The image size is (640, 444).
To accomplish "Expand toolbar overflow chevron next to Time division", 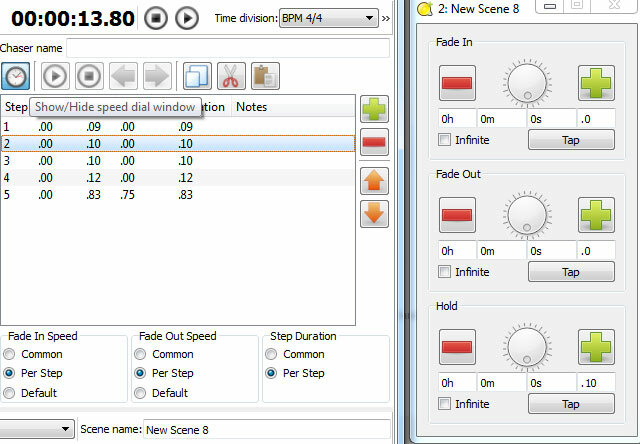I will pos(386,18).
